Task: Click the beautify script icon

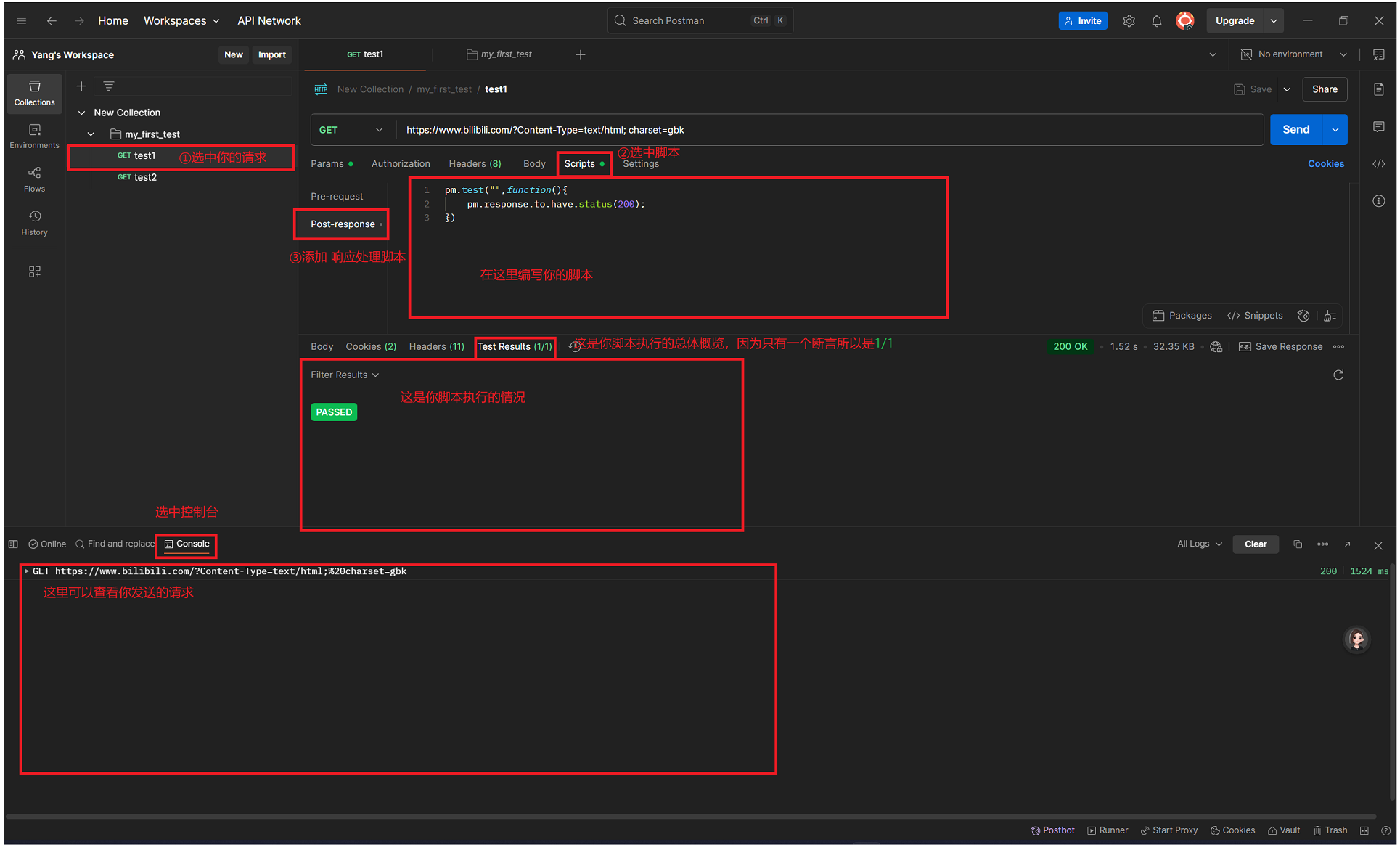Action: click(1330, 316)
